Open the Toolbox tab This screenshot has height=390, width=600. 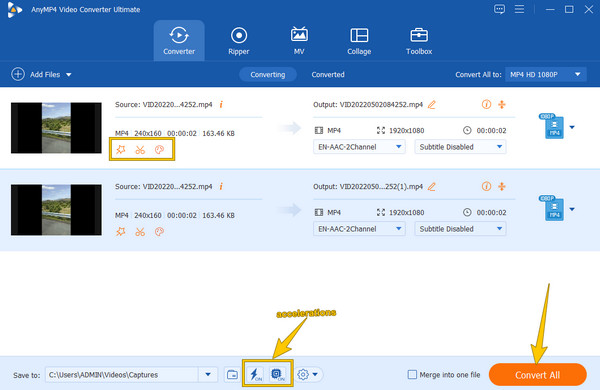pyautogui.click(x=419, y=41)
